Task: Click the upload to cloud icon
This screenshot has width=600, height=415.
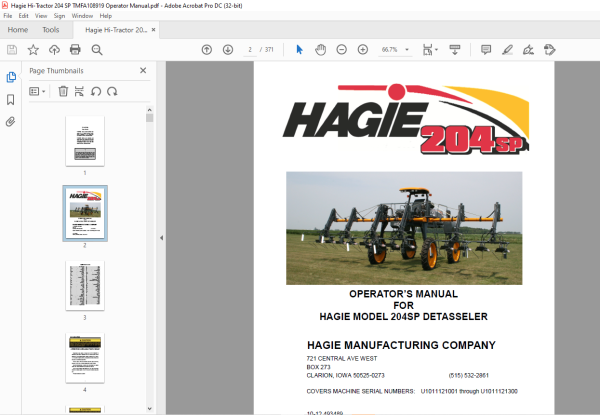Action: tap(54, 50)
